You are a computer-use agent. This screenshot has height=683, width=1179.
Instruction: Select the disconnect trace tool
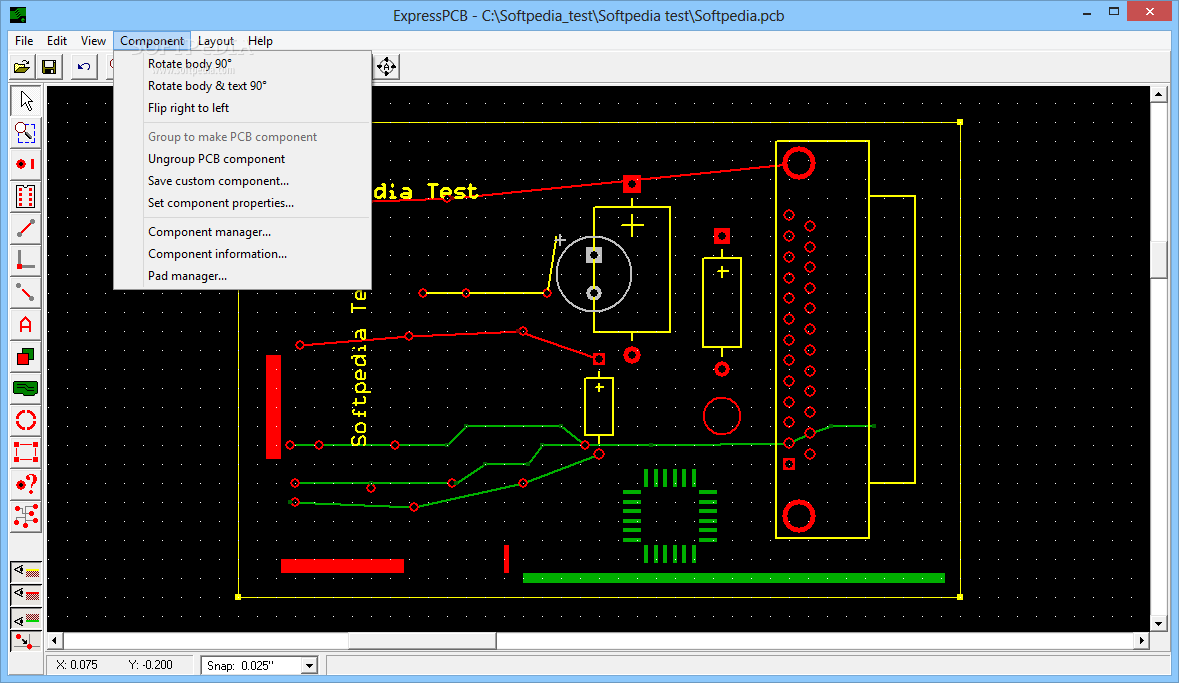26,293
